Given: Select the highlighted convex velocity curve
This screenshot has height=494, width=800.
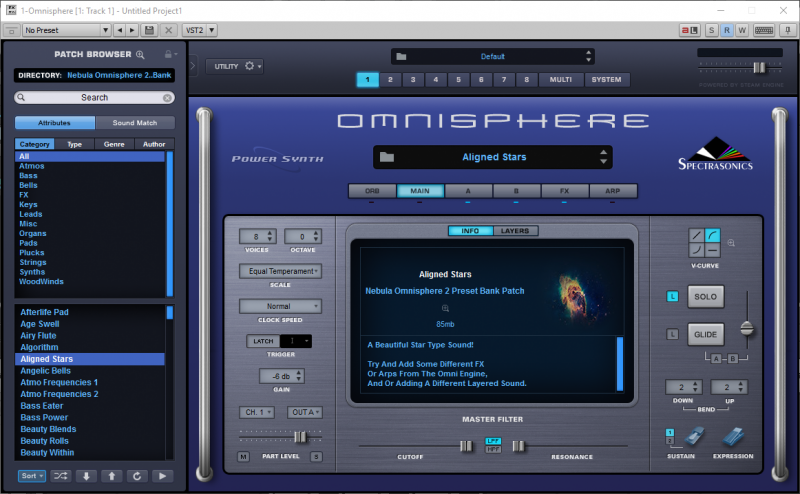Looking at the screenshot, I should [713, 235].
